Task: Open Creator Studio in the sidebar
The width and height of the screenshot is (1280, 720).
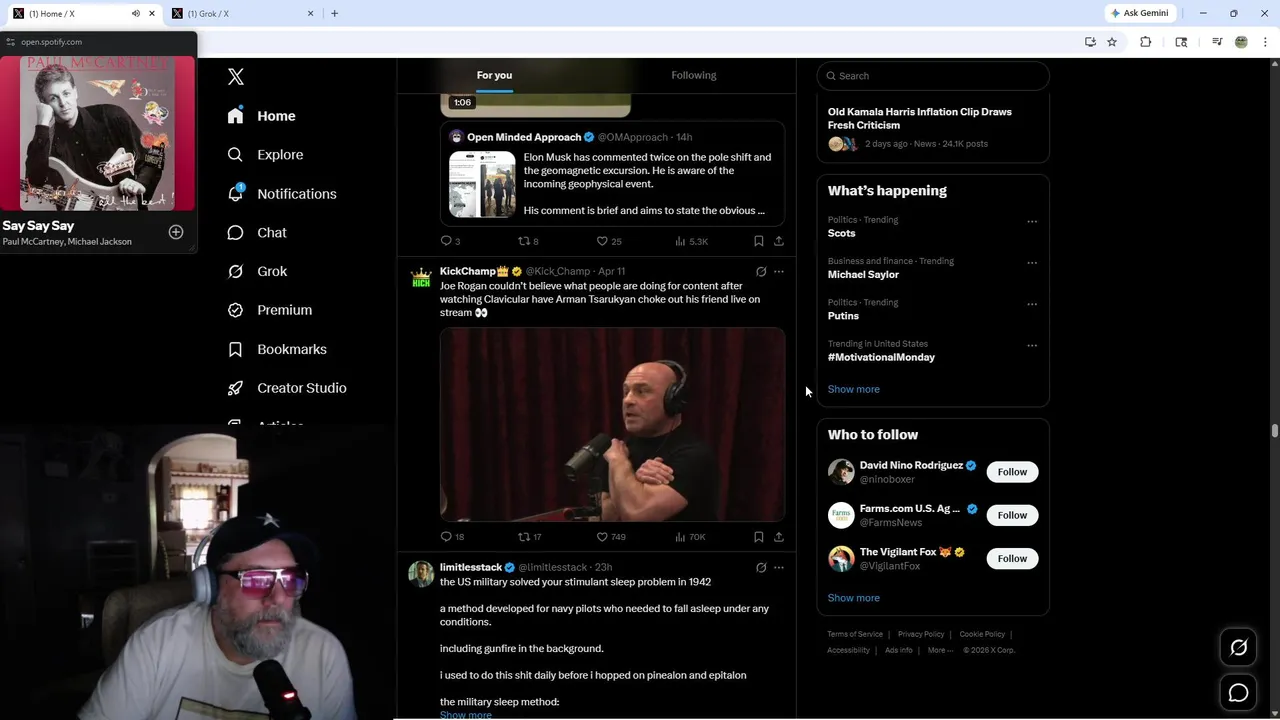Action: (287, 388)
